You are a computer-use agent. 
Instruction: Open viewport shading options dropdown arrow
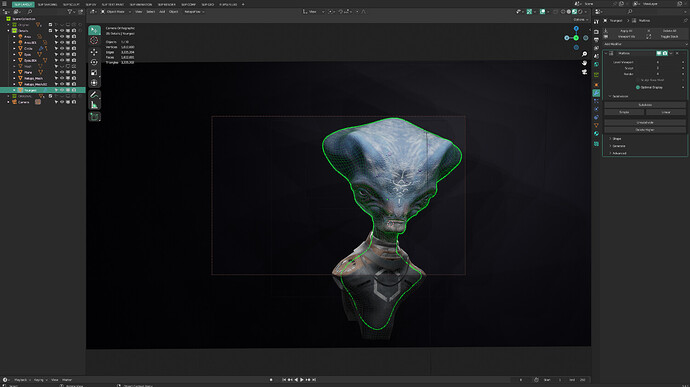click(587, 12)
